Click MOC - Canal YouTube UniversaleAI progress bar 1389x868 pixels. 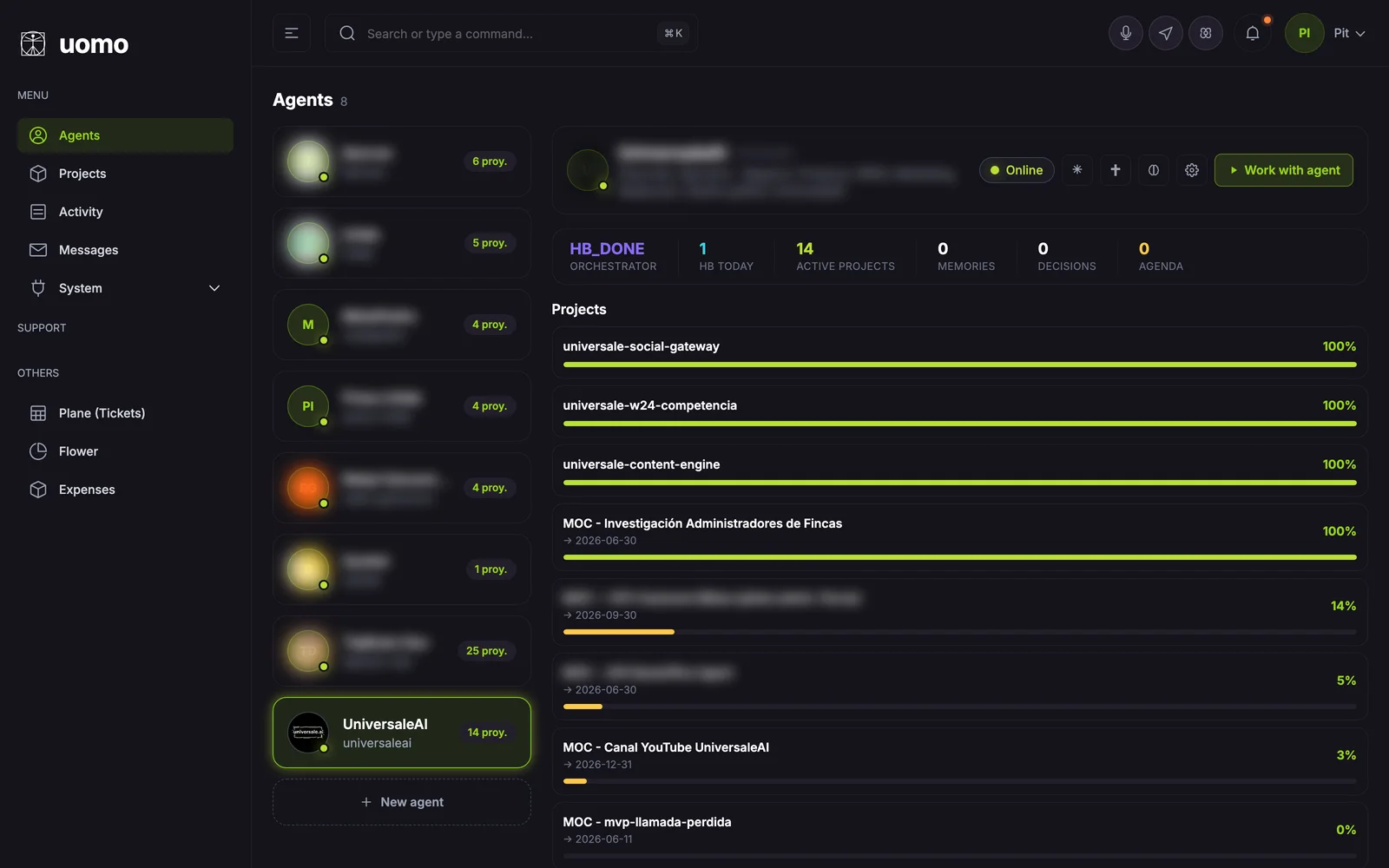click(959, 781)
